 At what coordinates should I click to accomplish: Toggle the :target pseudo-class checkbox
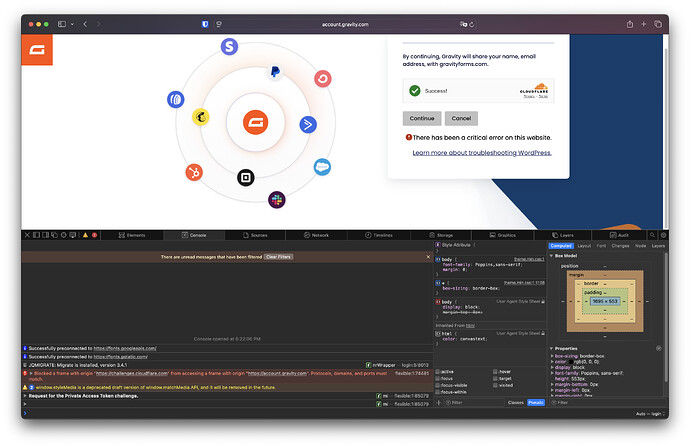(x=495, y=378)
